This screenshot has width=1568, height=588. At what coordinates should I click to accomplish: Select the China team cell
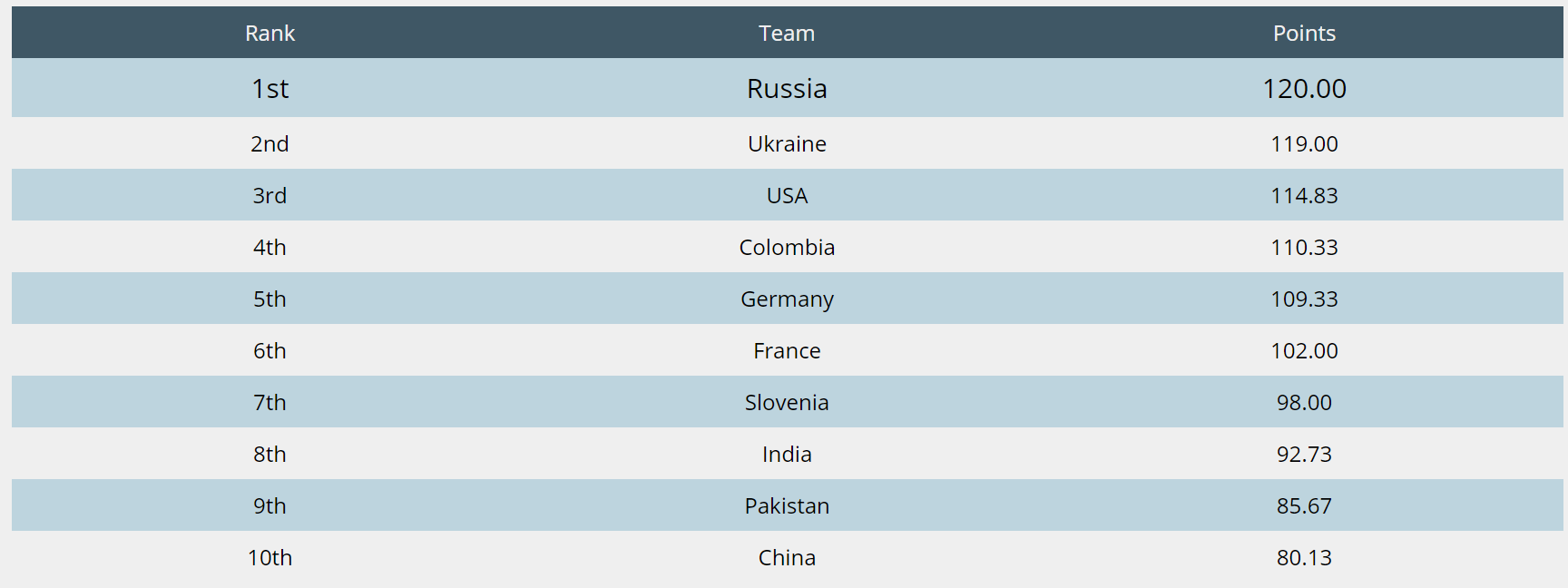click(787, 557)
